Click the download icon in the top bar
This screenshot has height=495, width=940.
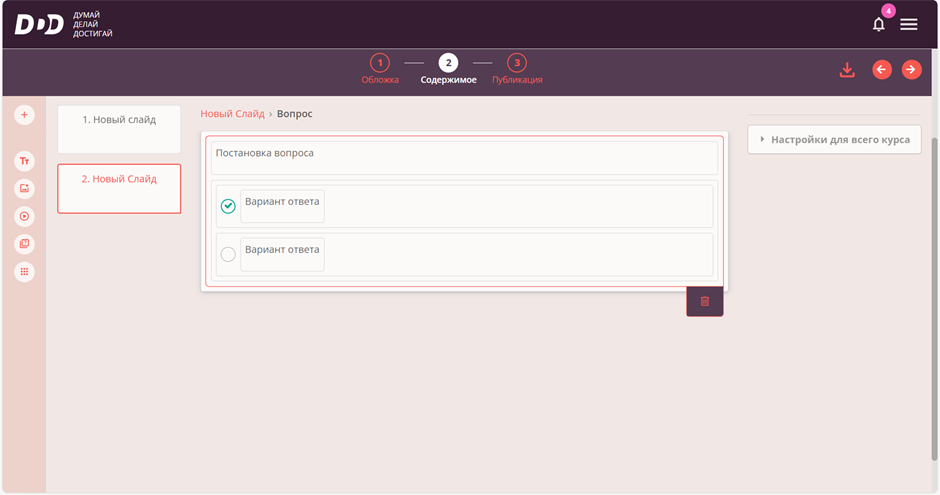847,70
